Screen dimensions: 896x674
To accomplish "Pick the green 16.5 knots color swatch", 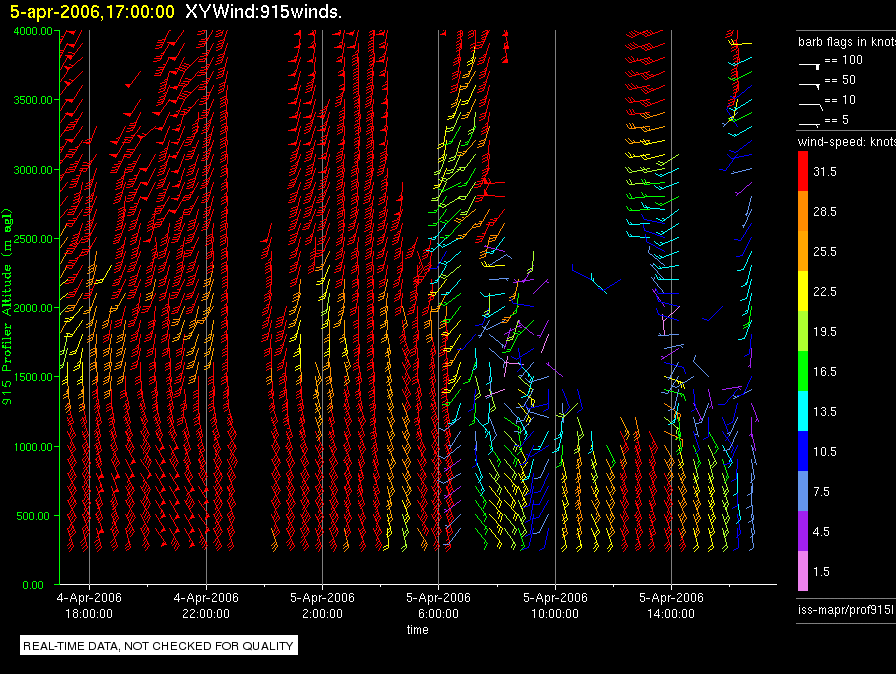I will [x=801, y=371].
